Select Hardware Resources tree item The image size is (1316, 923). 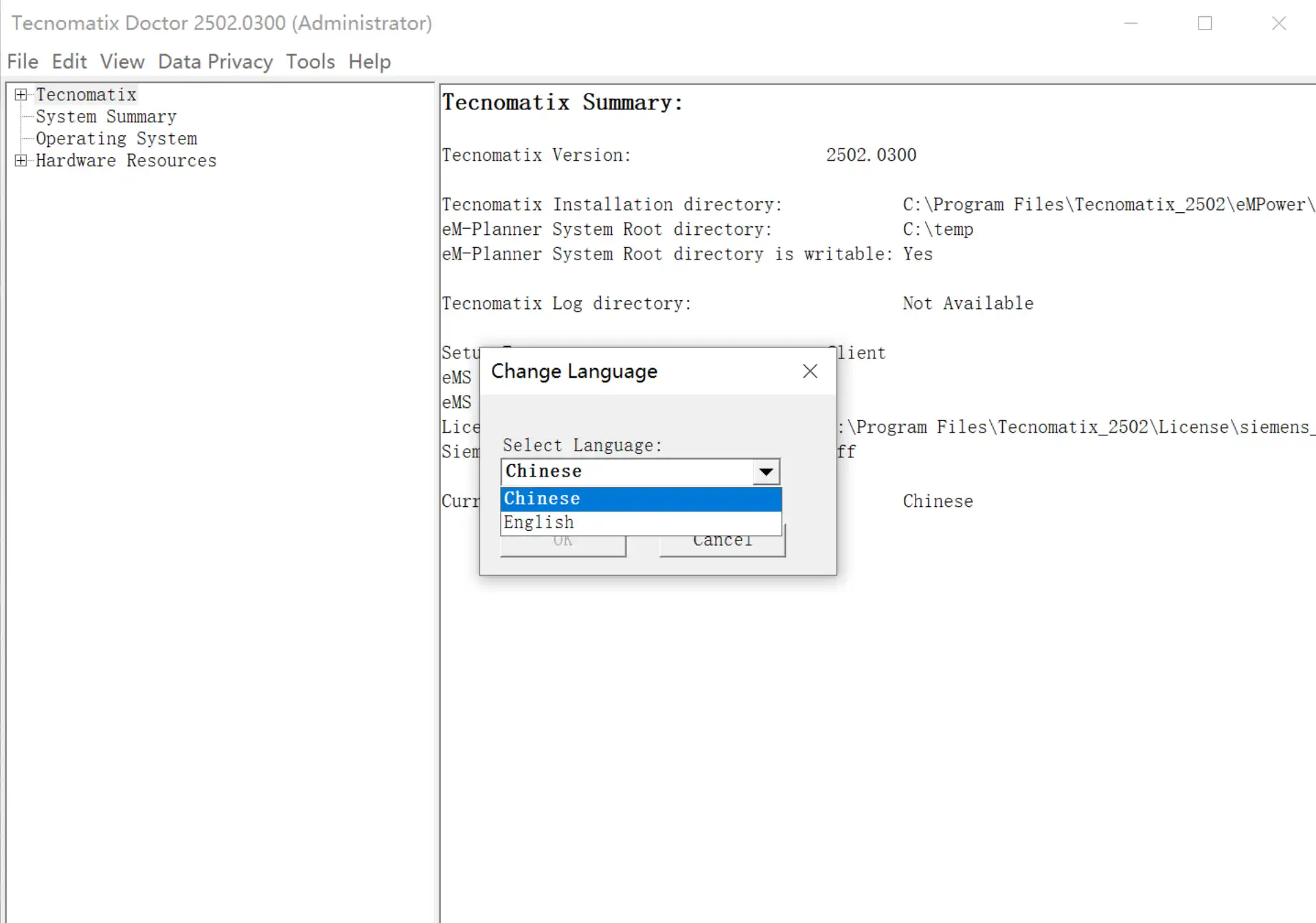[126, 161]
